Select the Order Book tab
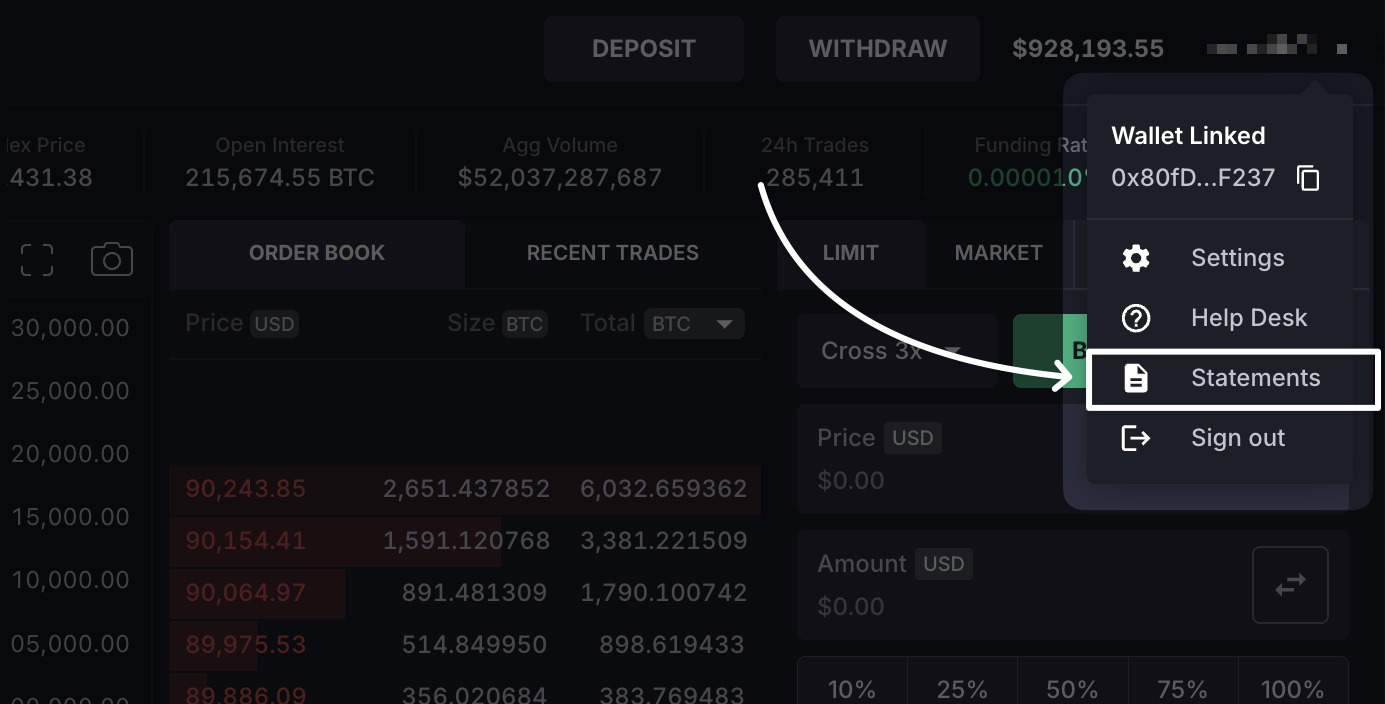This screenshot has width=1385, height=704. pyautogui.click(x=316, y=253)
